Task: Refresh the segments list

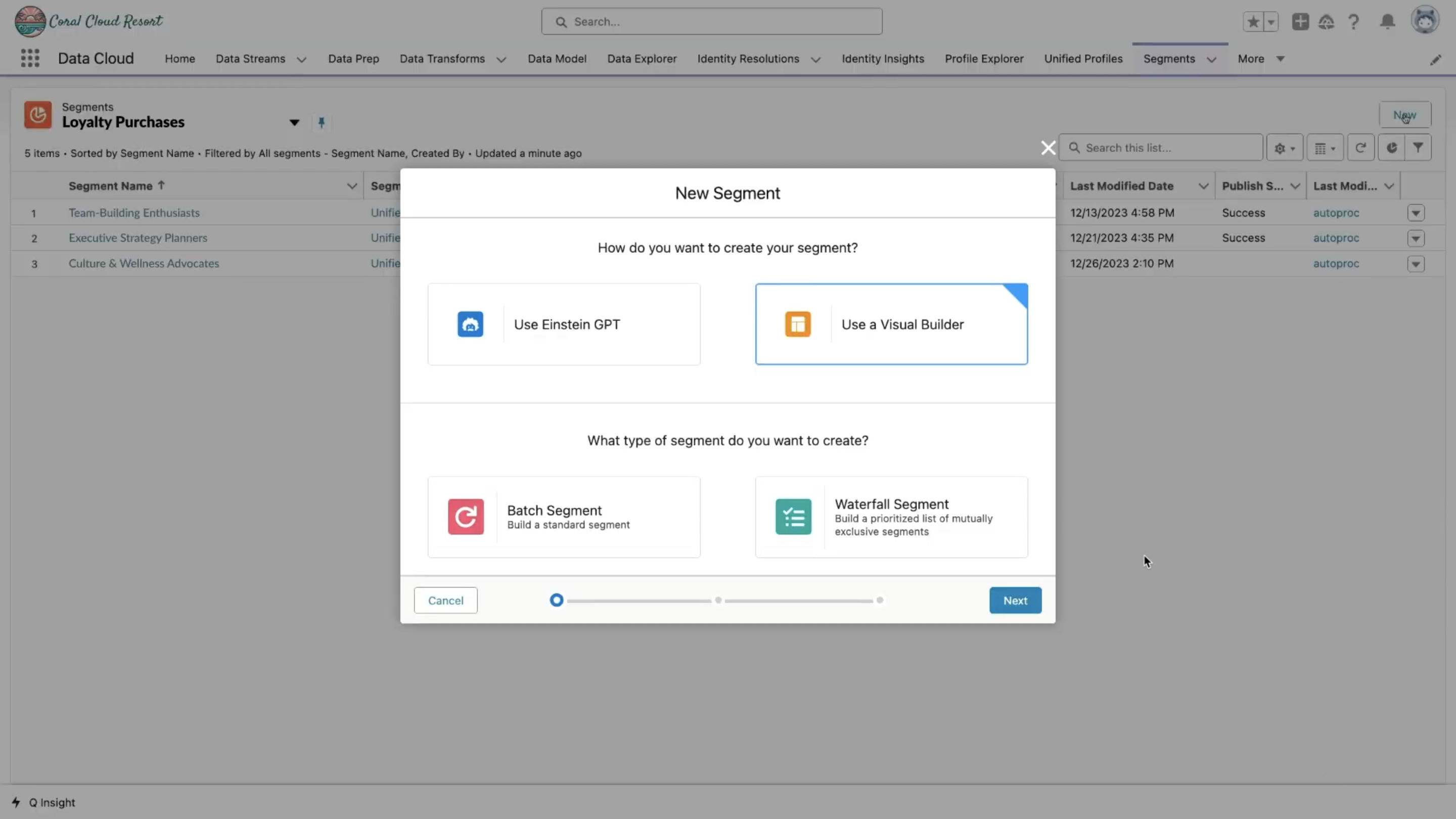Action: 1360,148
